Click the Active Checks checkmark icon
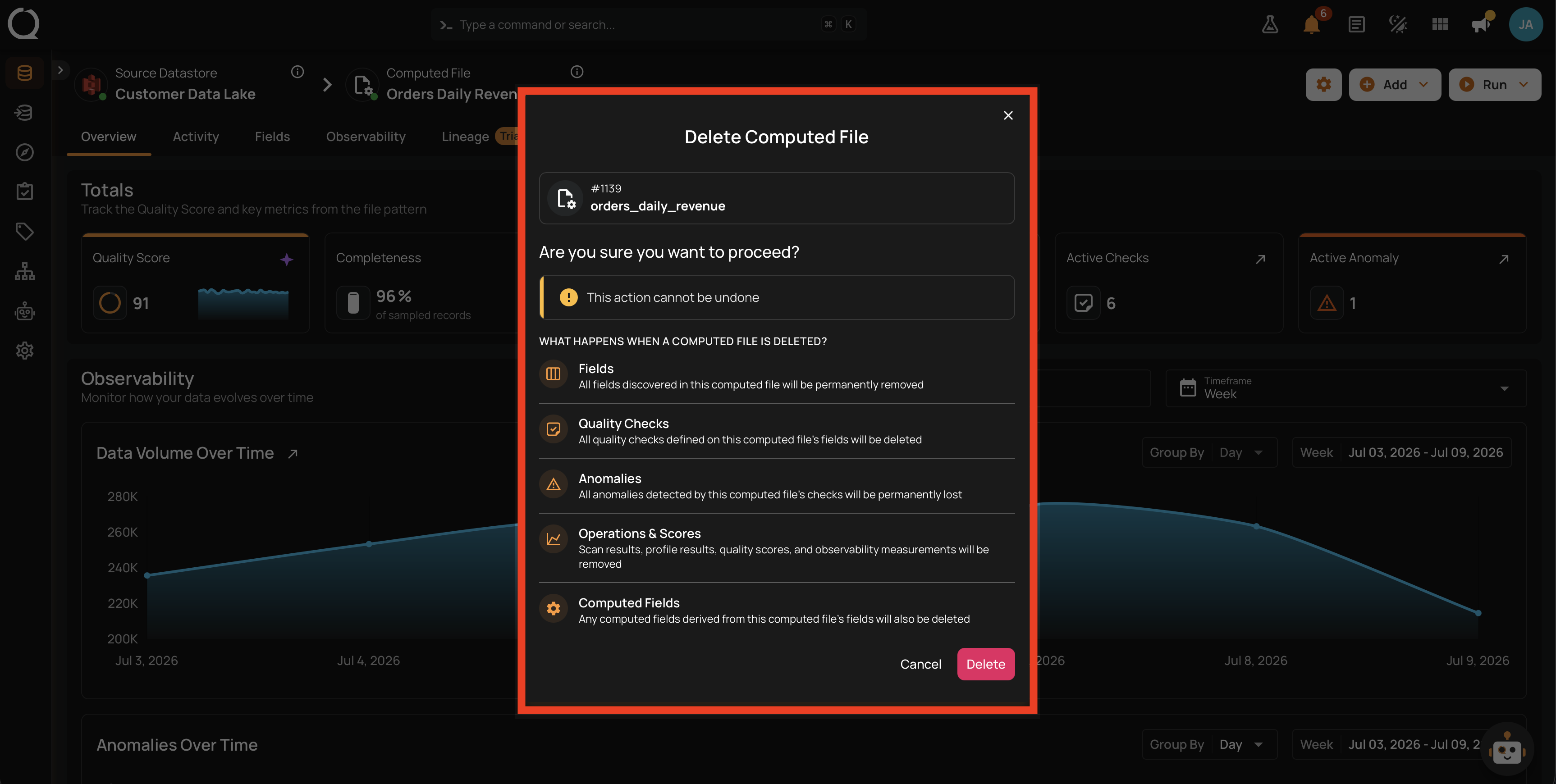Screen dimensions: 1556x784 pyautogui.click(x=1083, y=303)
